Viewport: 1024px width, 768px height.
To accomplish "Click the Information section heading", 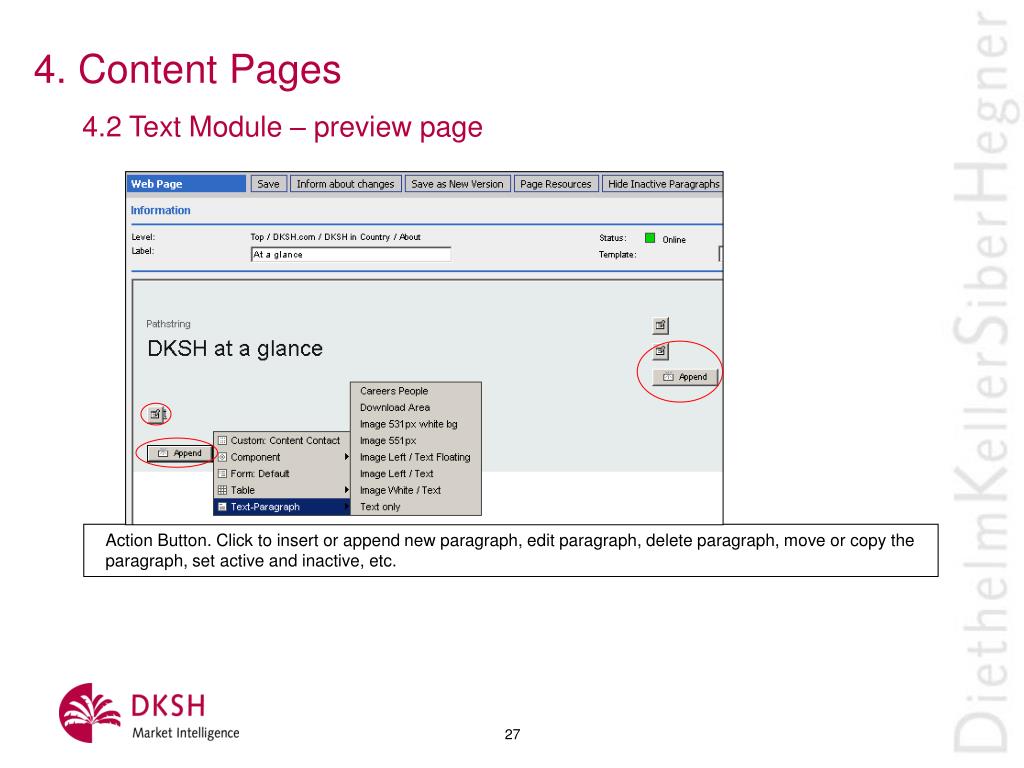I will [x=161, y=210].
